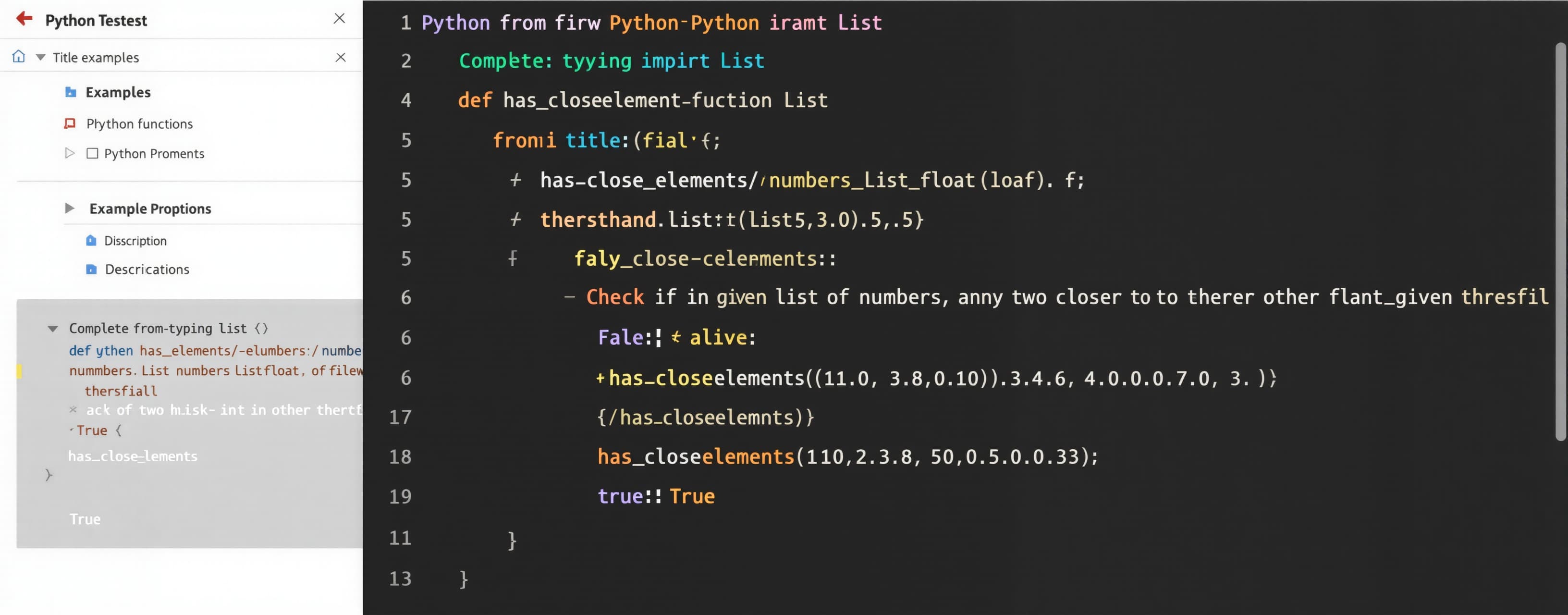Image resolution: width=1568 pixels, height=615 pixels.
Task: Click plus marker before thersthand.list line
Action: (x=515, y=219)
